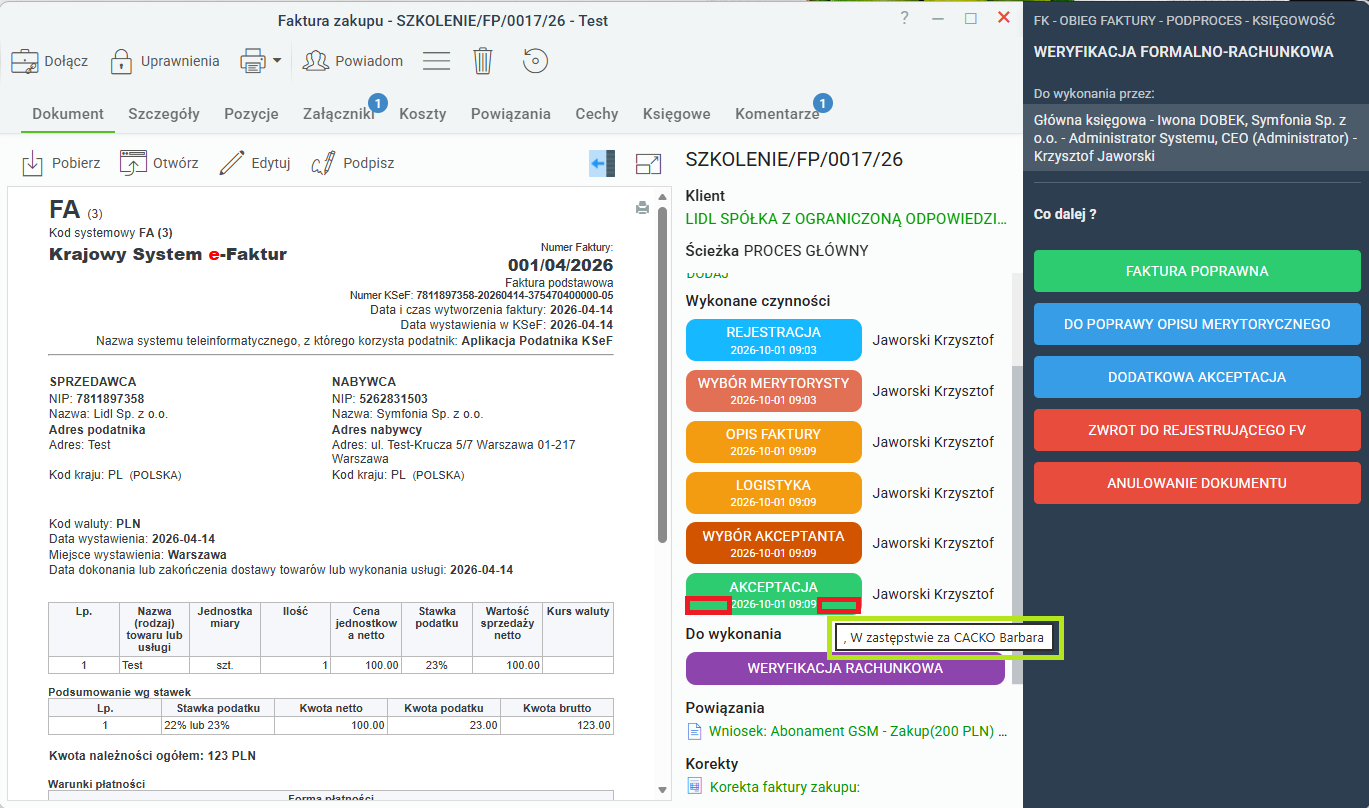Screen dimensions: 1369x808
Task: Open the hamburger menu in the toolbar
Action: pyautogui.click(x=435, y=61)
